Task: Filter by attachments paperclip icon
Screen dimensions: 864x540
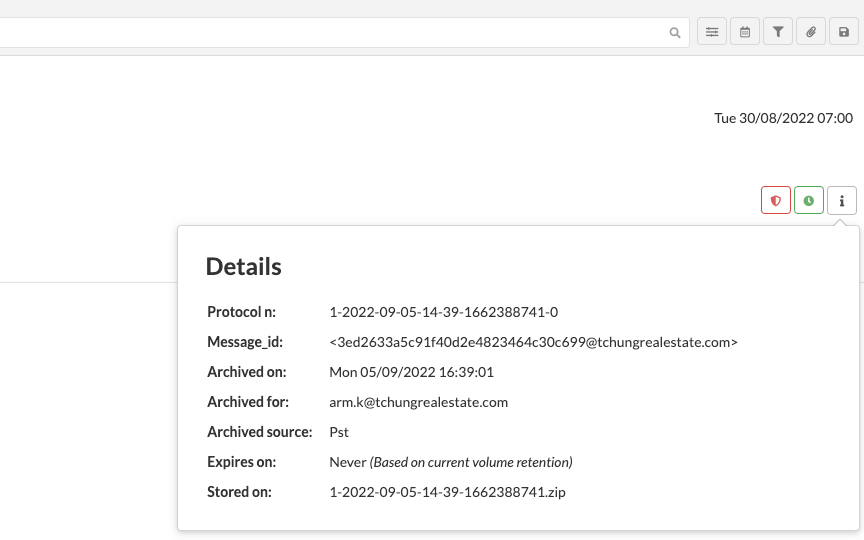Action: pos(811,32)
